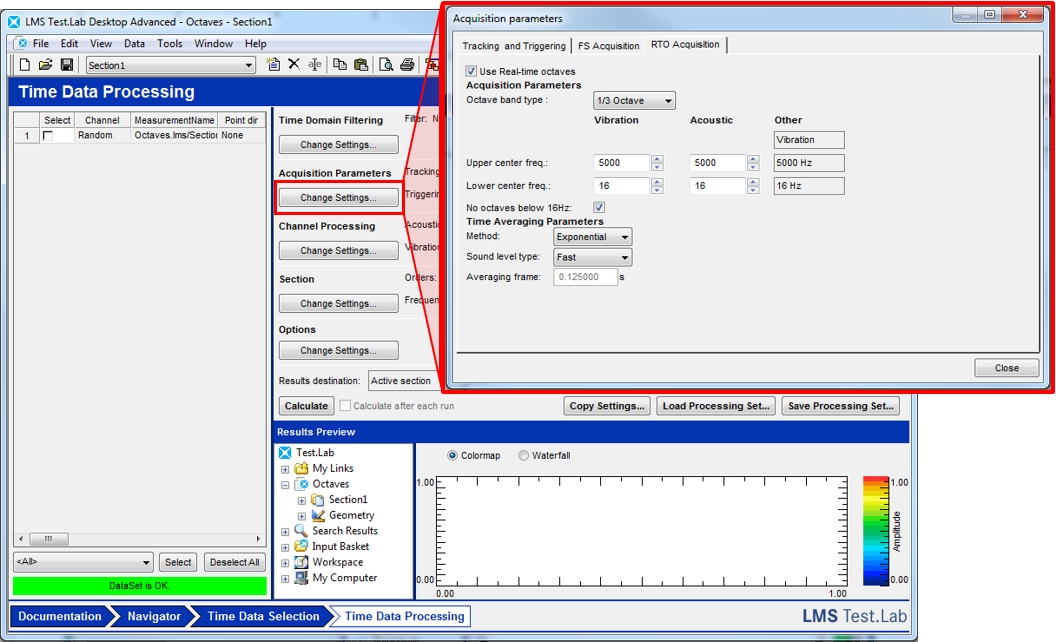Click the New project toolbar icon

pos(25,65)
